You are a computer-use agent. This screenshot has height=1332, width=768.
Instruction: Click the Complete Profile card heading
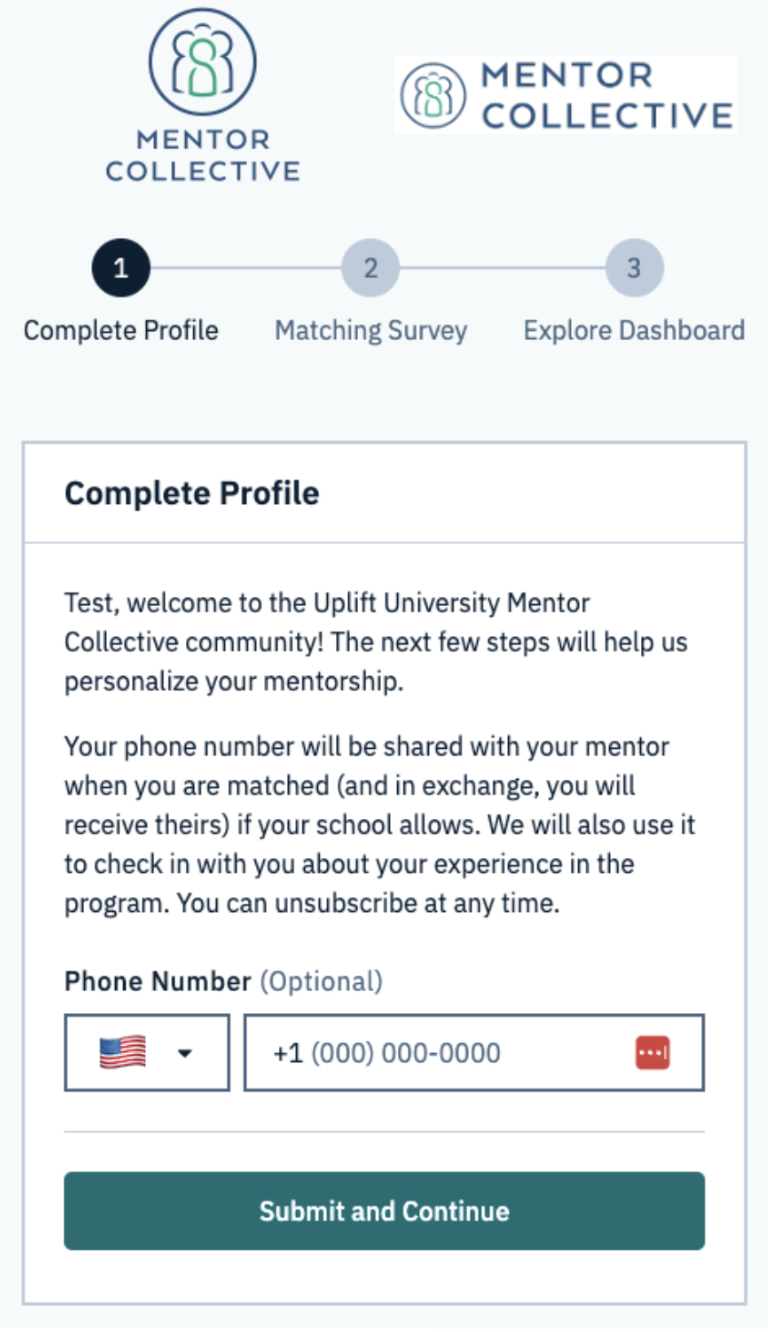192,493
